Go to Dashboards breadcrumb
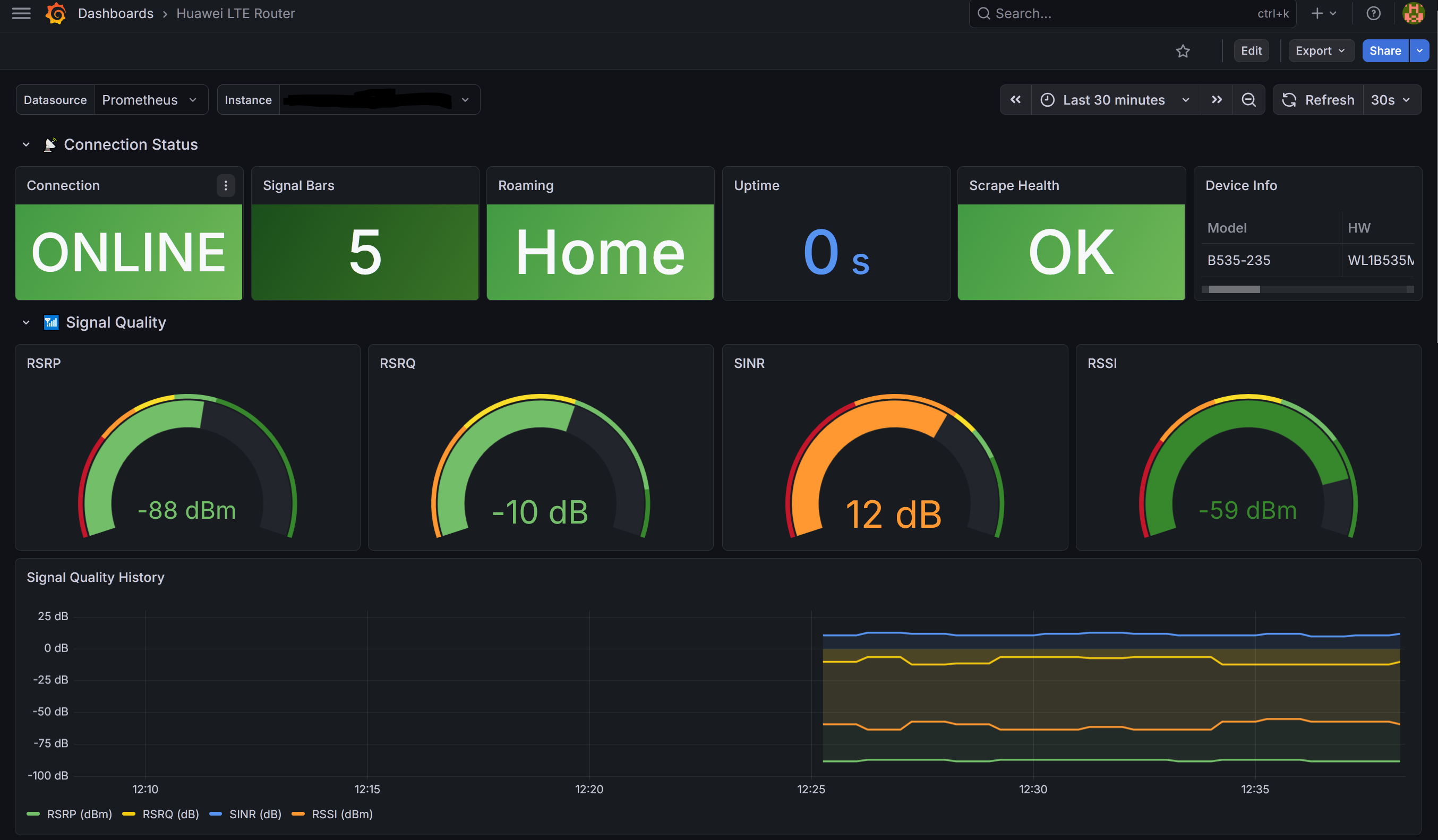Image resolution: width=1438 pixels, height=840 pixels. point(115,13)
